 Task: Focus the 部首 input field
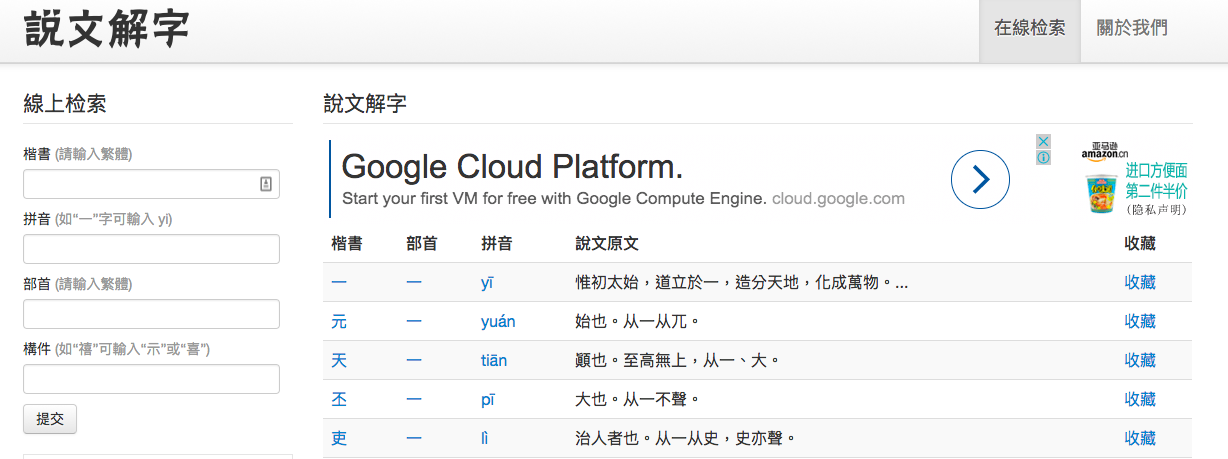151,314
